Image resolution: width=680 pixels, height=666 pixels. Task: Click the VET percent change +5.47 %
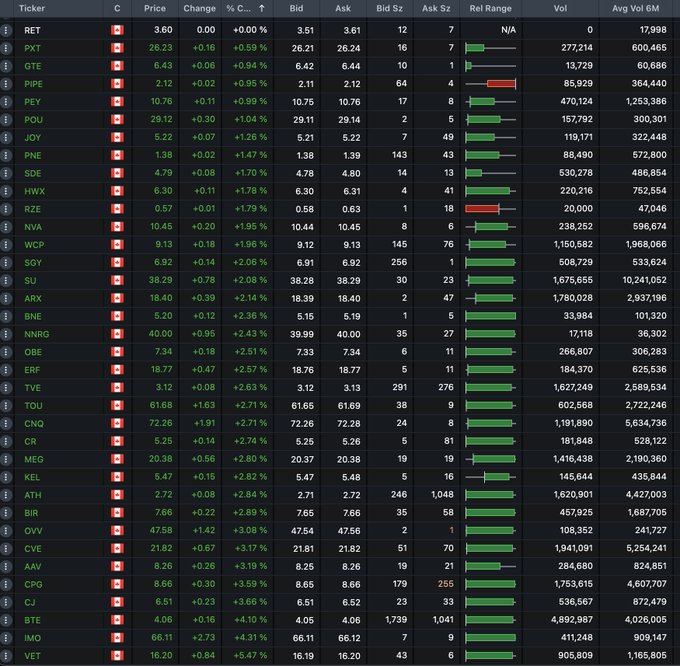coord(250,655)
